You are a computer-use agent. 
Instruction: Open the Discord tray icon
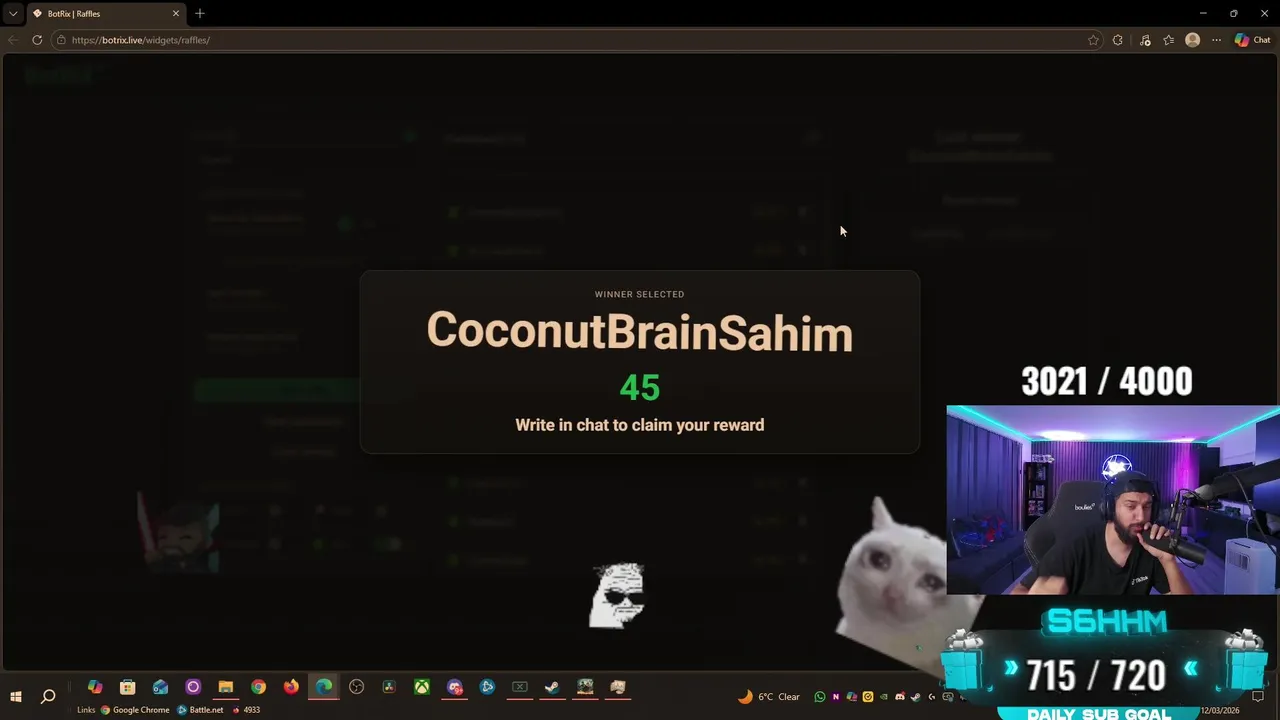click(x=900, y=697)
